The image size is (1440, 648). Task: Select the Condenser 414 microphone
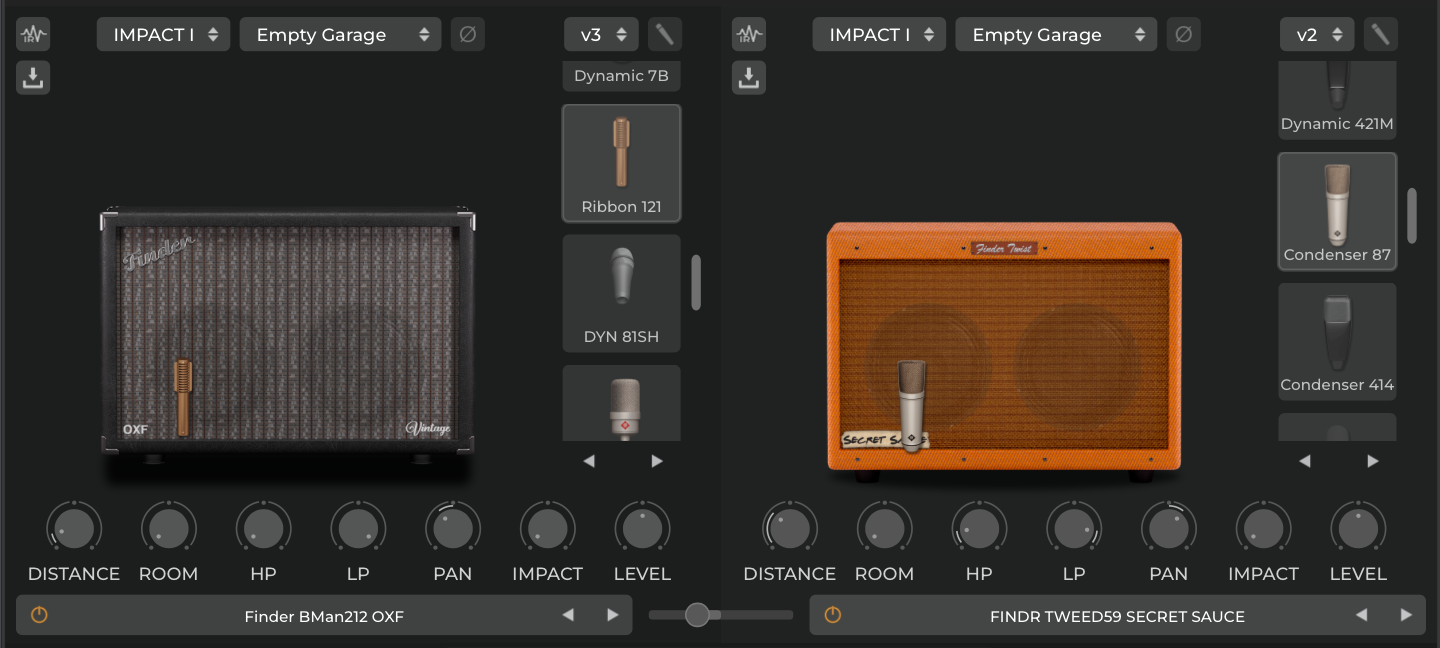point(1337,342)
